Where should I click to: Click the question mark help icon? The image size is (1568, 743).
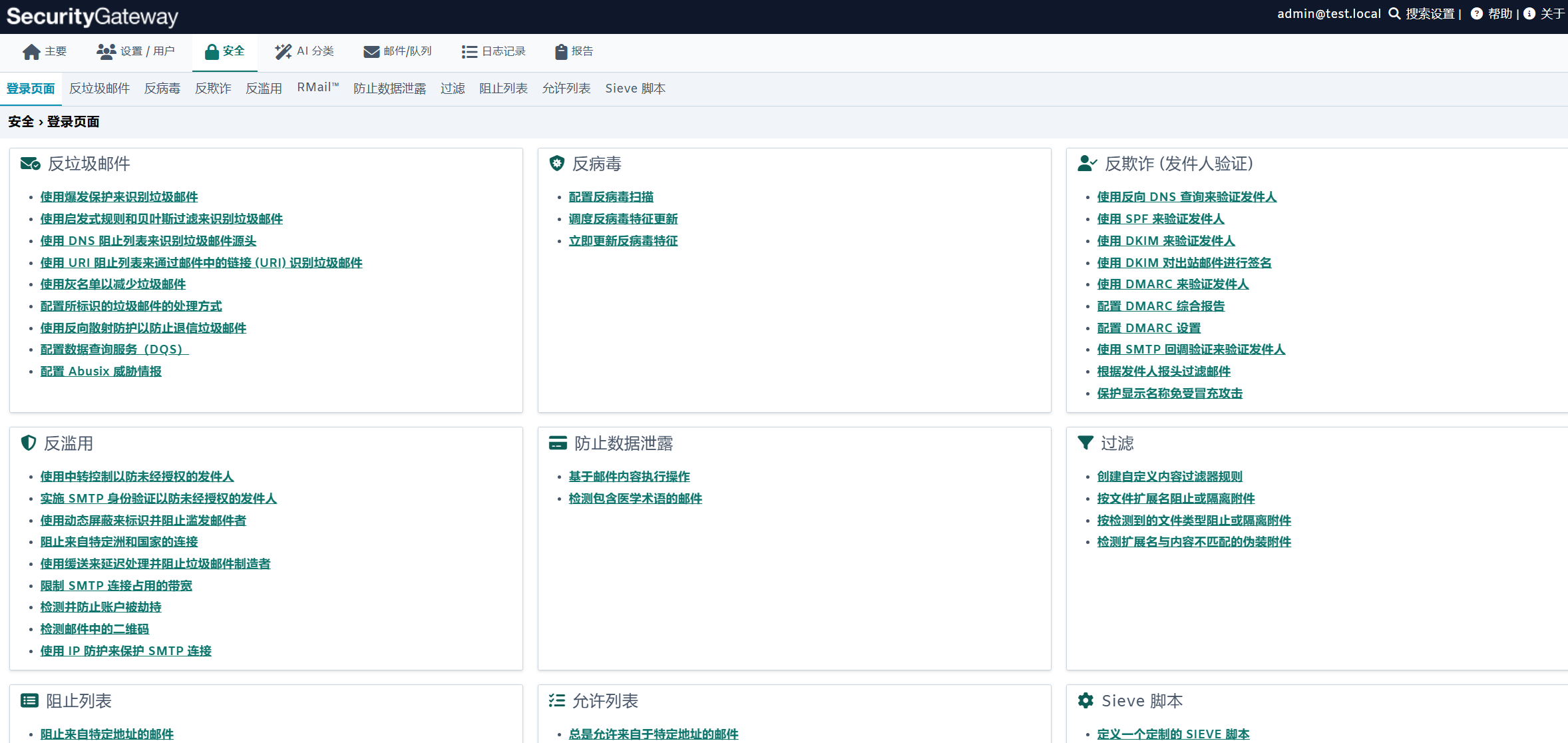click(x=1476, y=14)
